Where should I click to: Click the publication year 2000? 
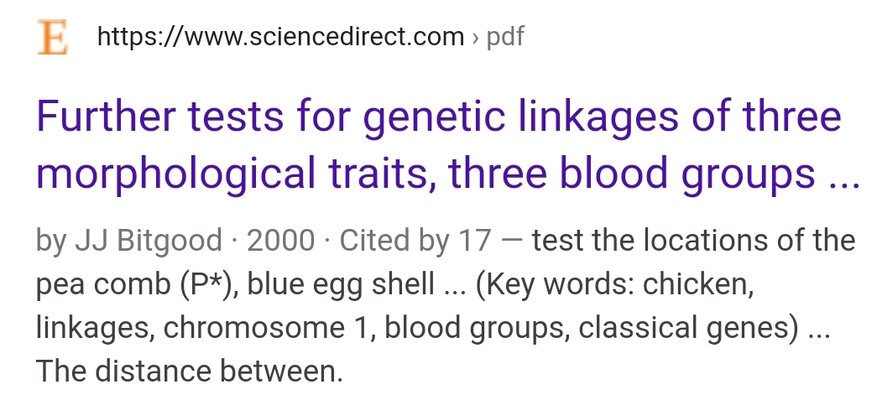(x=281, y=241)
